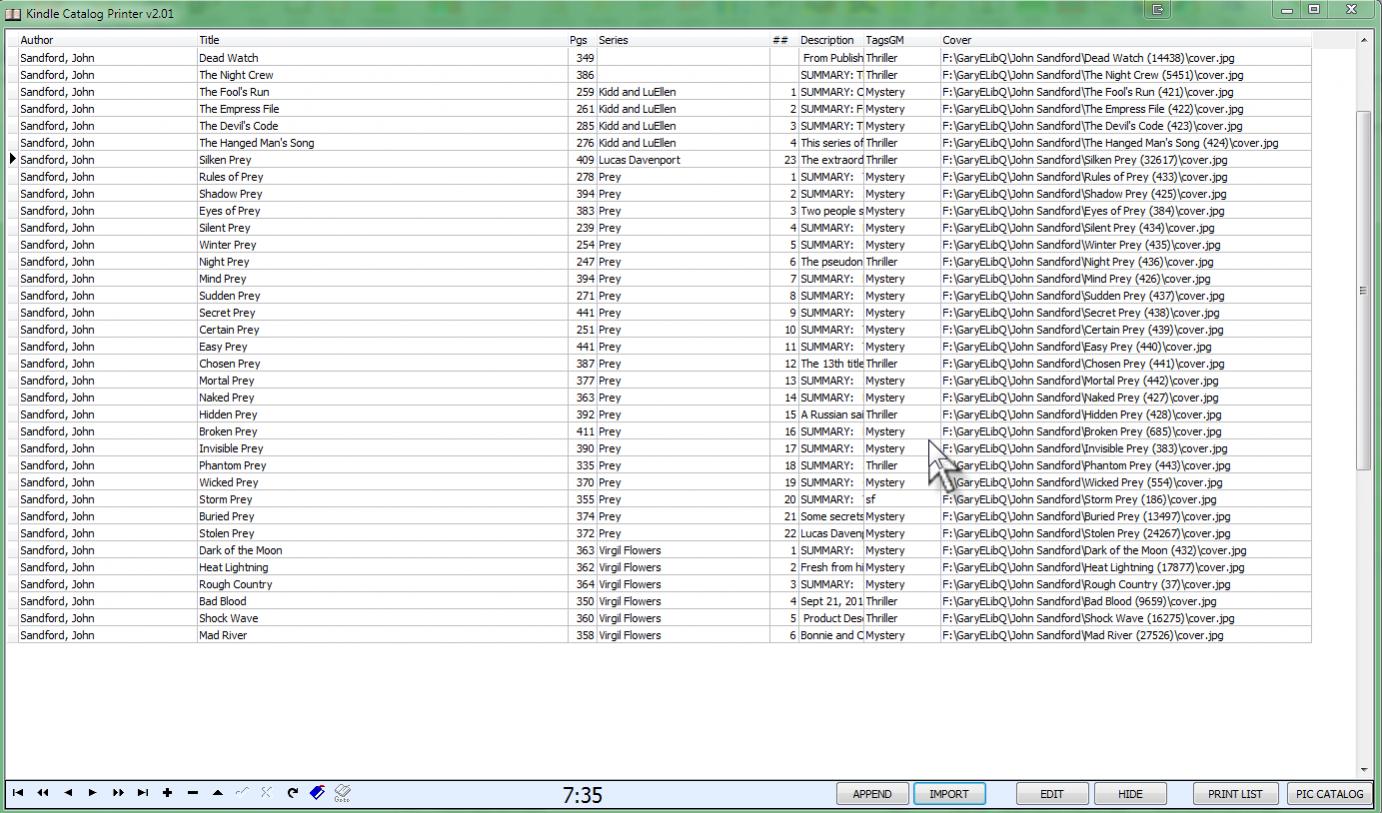Click the 'From Publish' description cell
The height and width of the screenshot is (813, 1382).
point(831,58)
